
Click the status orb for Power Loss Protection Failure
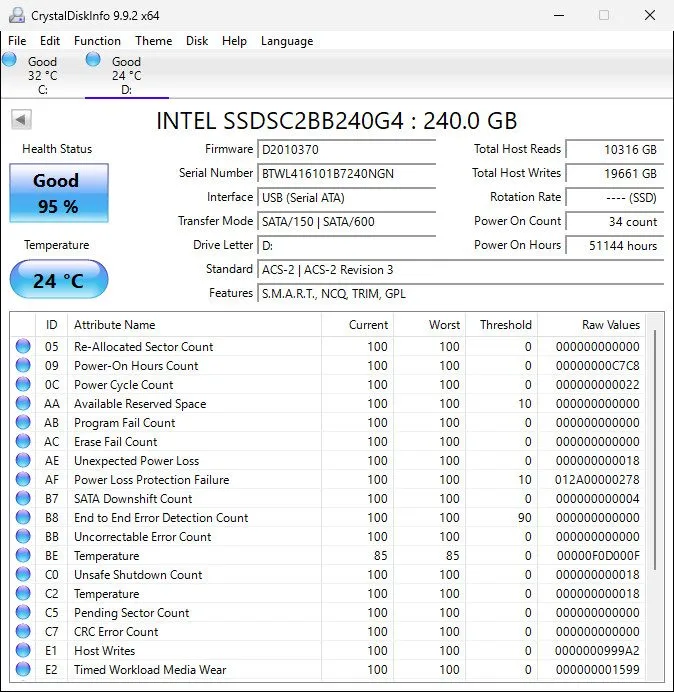[23, 479]
